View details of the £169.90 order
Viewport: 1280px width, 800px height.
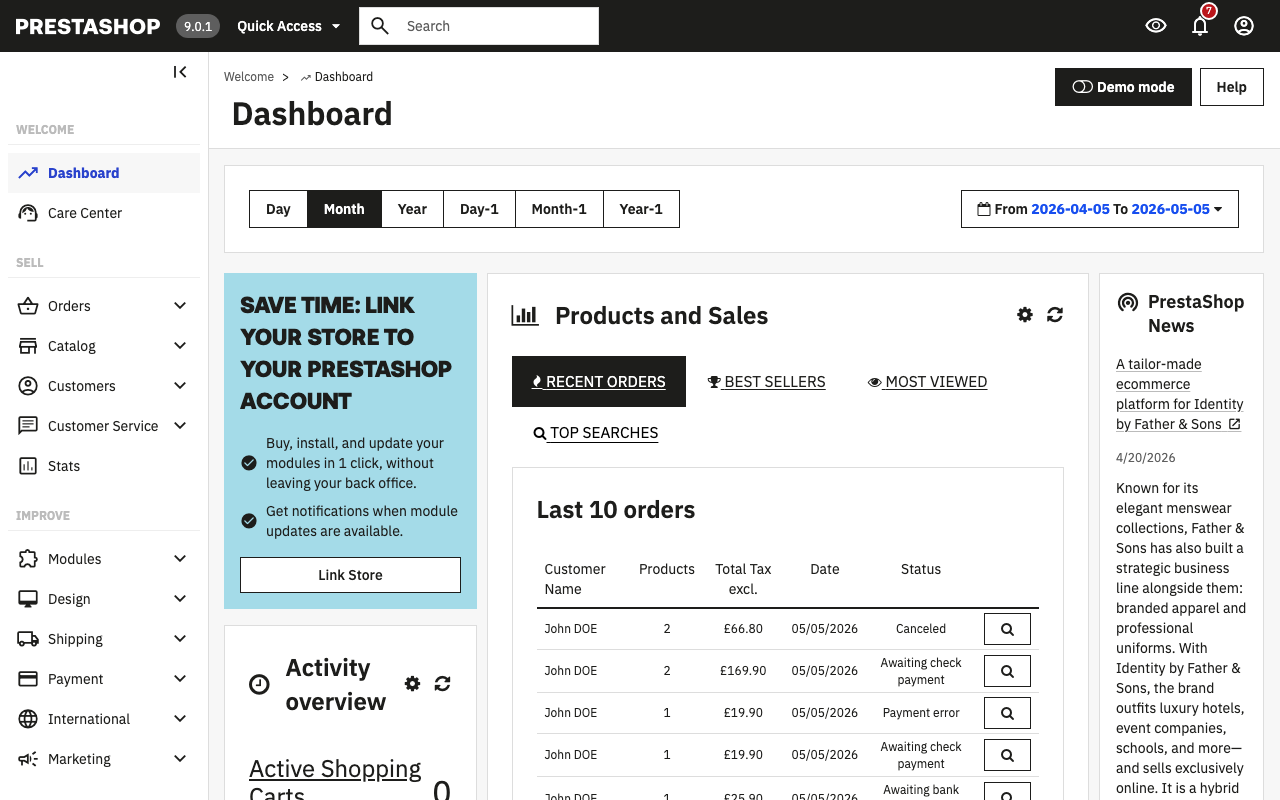coord(1007,671)
